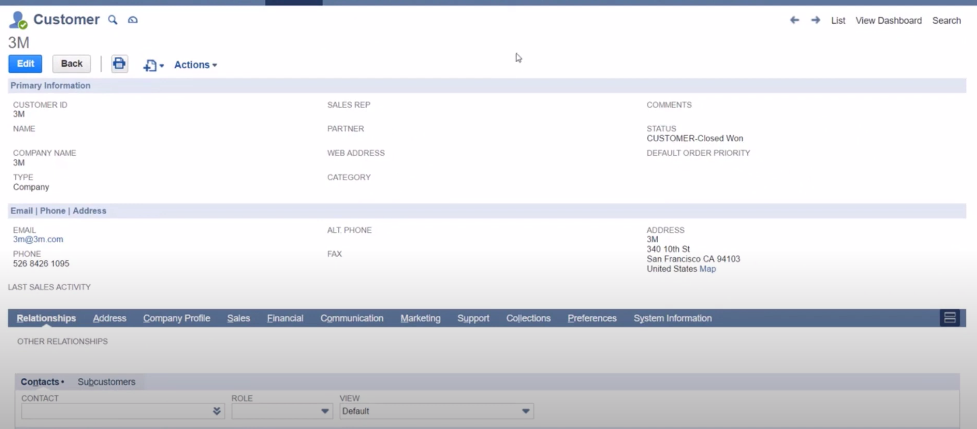Open the System Information tab
Viewport: 977px width, 429px height.
coord(673,318)
